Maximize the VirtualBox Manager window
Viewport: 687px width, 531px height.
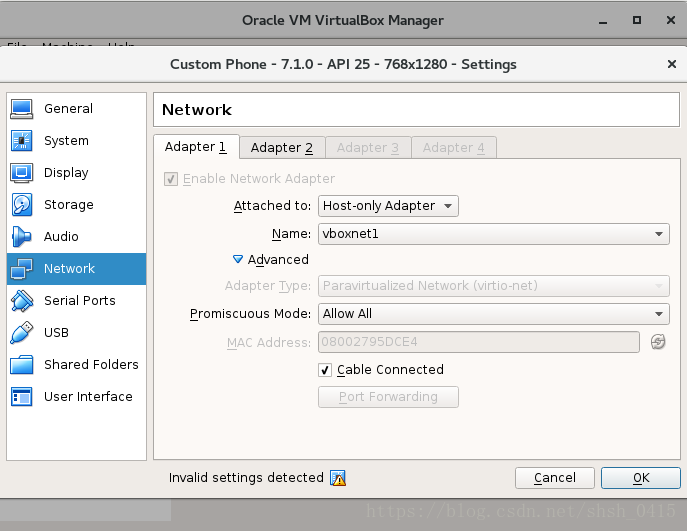(637, 20)
